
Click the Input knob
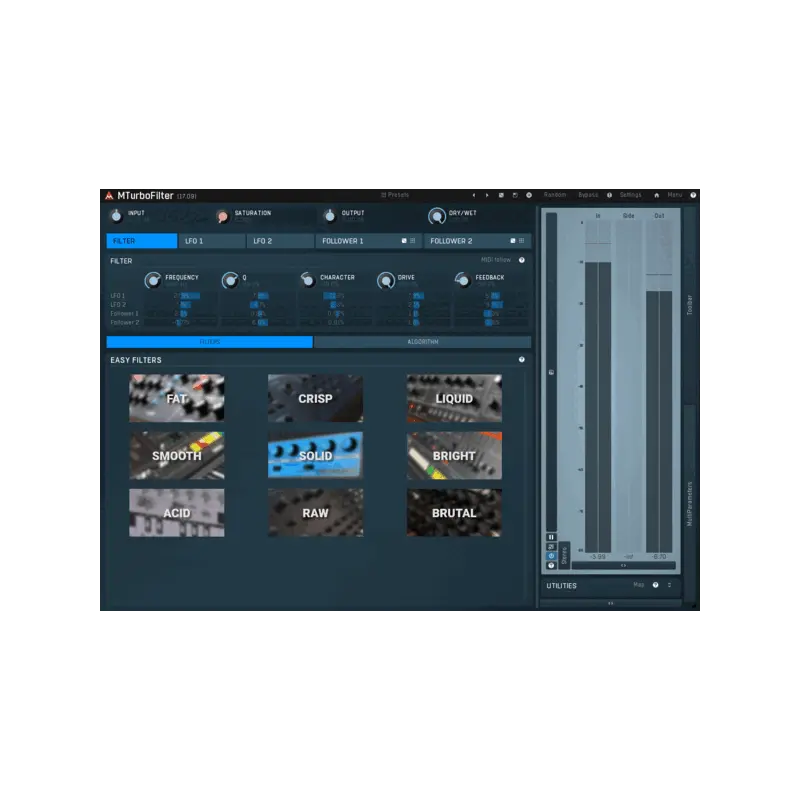tap(116, 216)
